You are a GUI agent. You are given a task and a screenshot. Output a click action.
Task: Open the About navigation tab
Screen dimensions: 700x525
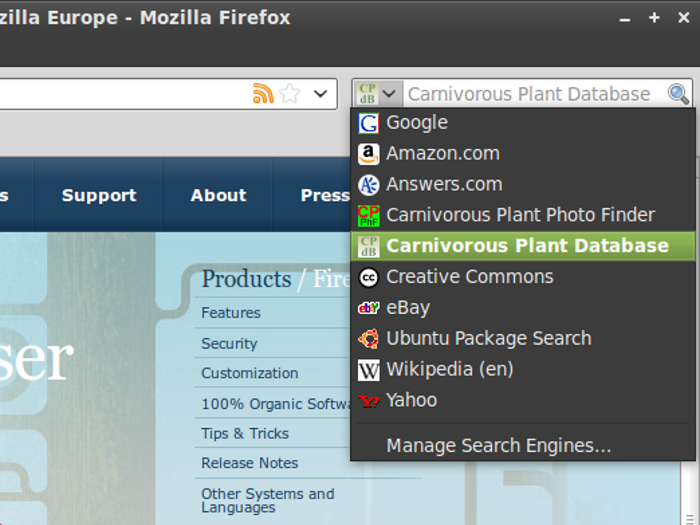click(218, 195)
